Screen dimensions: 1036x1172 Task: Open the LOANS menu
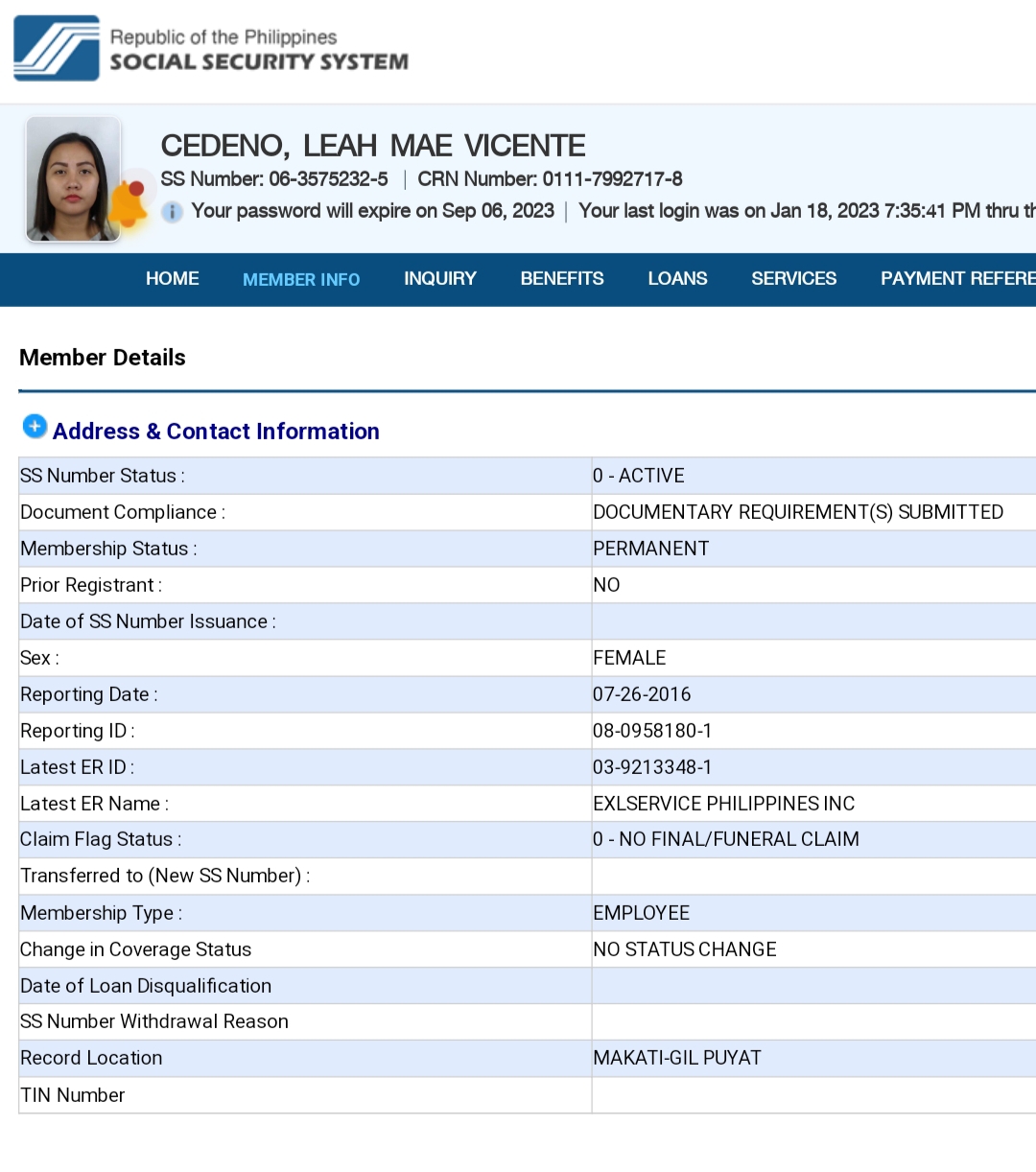(677, 279)
